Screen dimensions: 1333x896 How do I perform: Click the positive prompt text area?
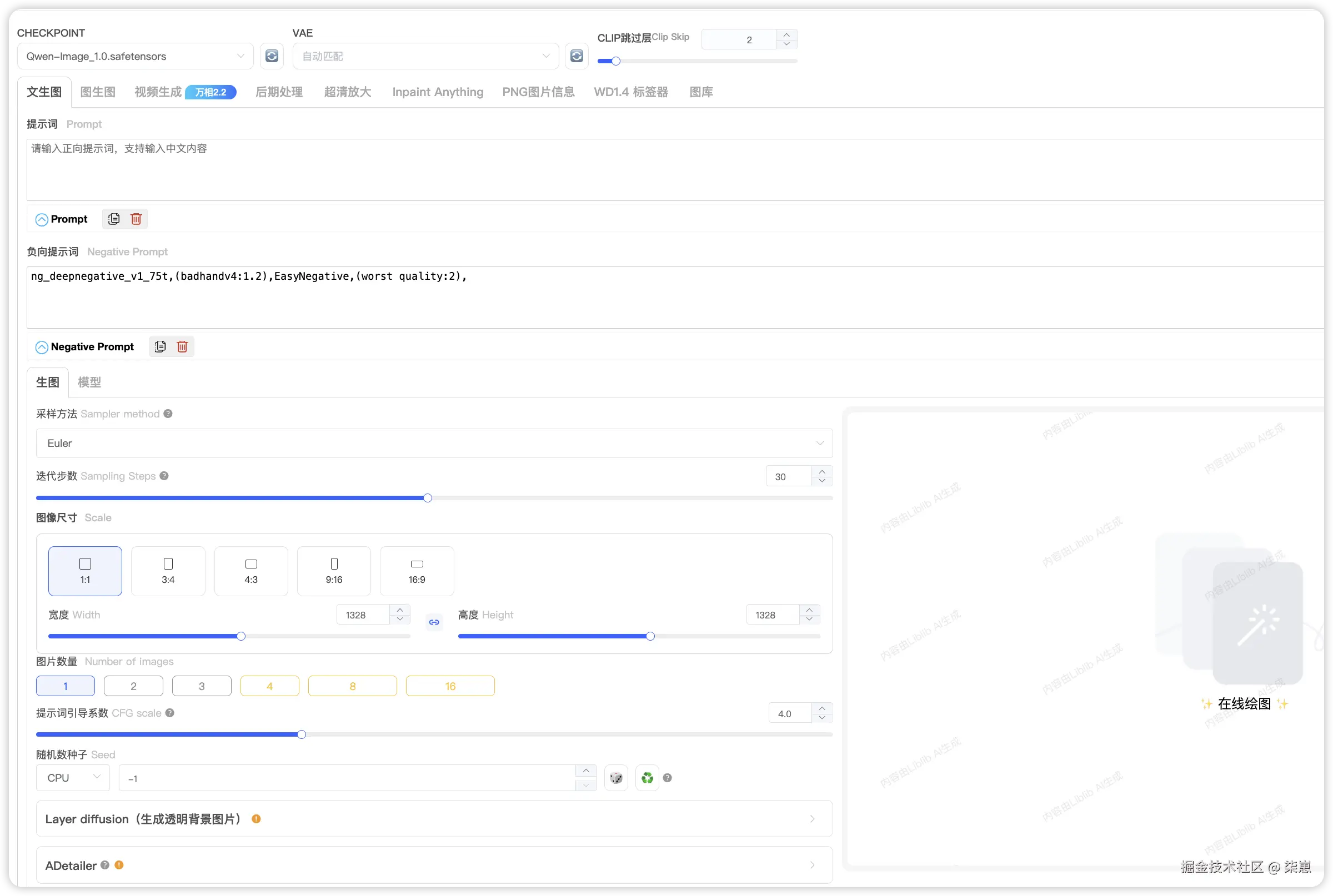click(x=674, y=170)
